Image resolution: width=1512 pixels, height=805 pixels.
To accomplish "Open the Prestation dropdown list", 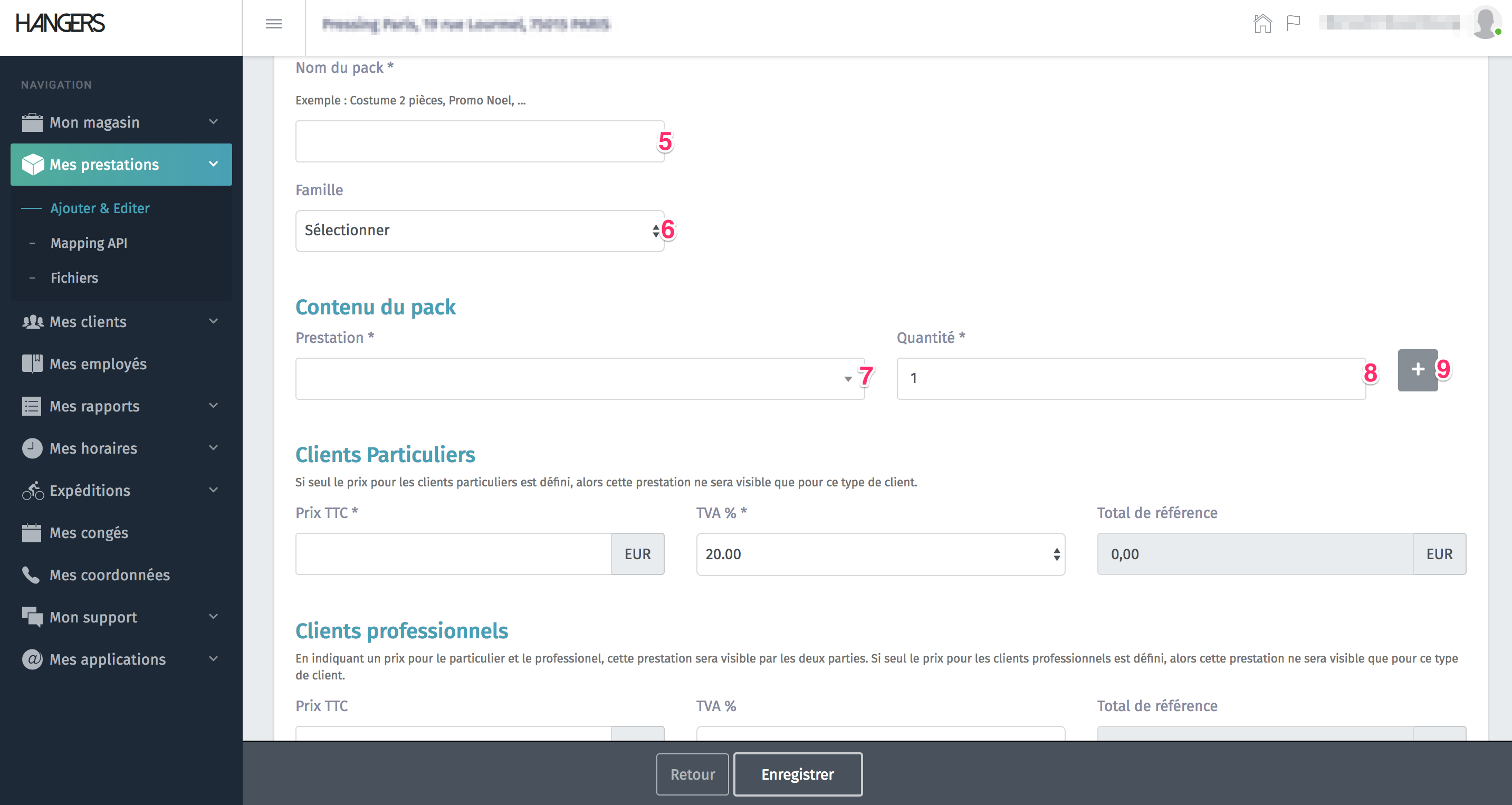I will click(579, 379).
